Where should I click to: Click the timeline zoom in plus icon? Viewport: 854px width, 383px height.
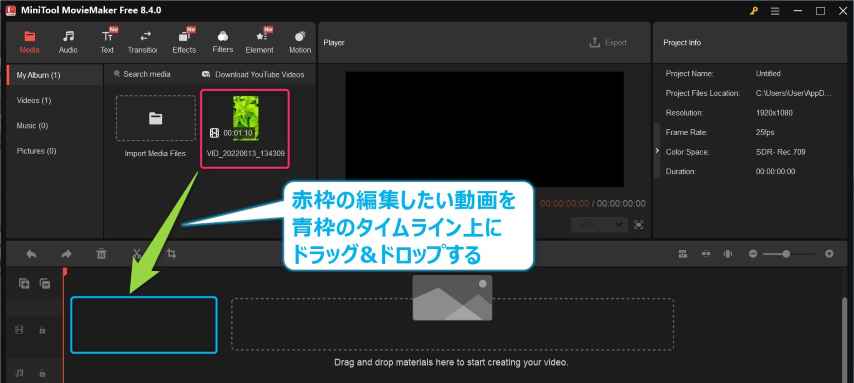[829, 254]
